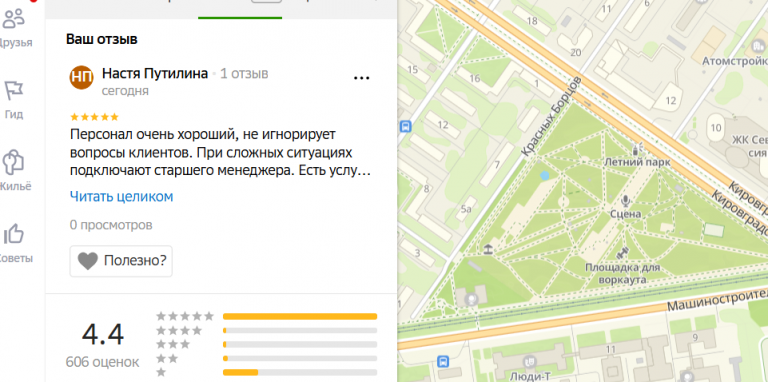
Task: Click Красных Борцов street label
Action: (x=551, y=117)
